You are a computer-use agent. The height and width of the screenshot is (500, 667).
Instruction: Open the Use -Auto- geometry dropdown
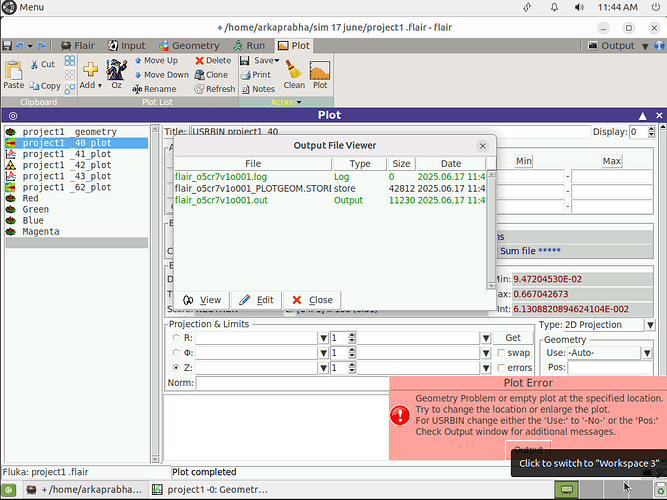[647, 353]
